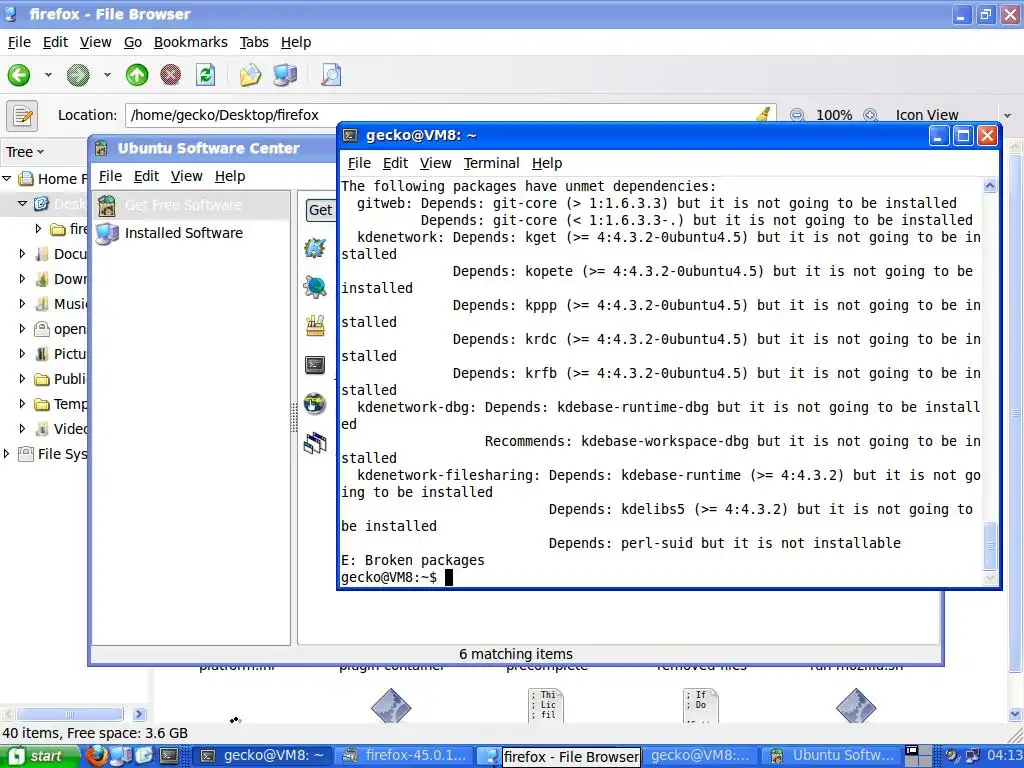The width and height of the screenshot is (1024, 768).
Task: Open the Terminal menu in terminal window
Action: [x=492, y=163]
